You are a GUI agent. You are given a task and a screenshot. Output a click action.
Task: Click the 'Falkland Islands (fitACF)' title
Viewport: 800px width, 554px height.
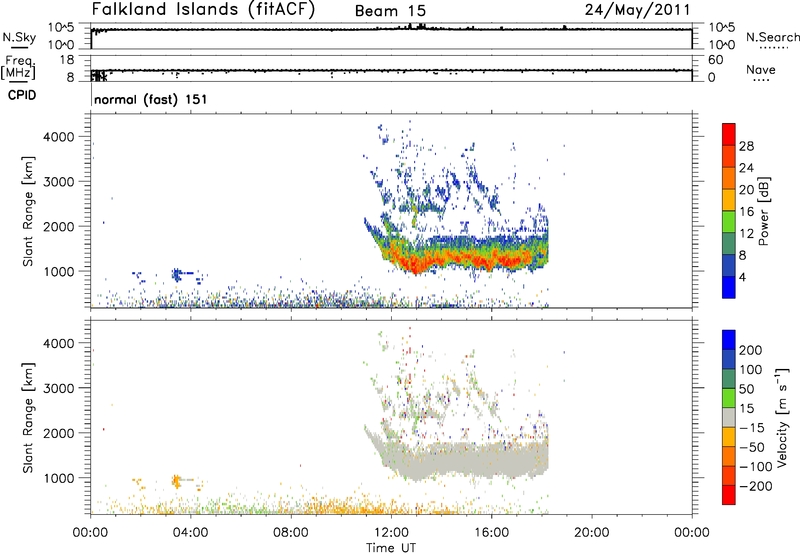203,10
